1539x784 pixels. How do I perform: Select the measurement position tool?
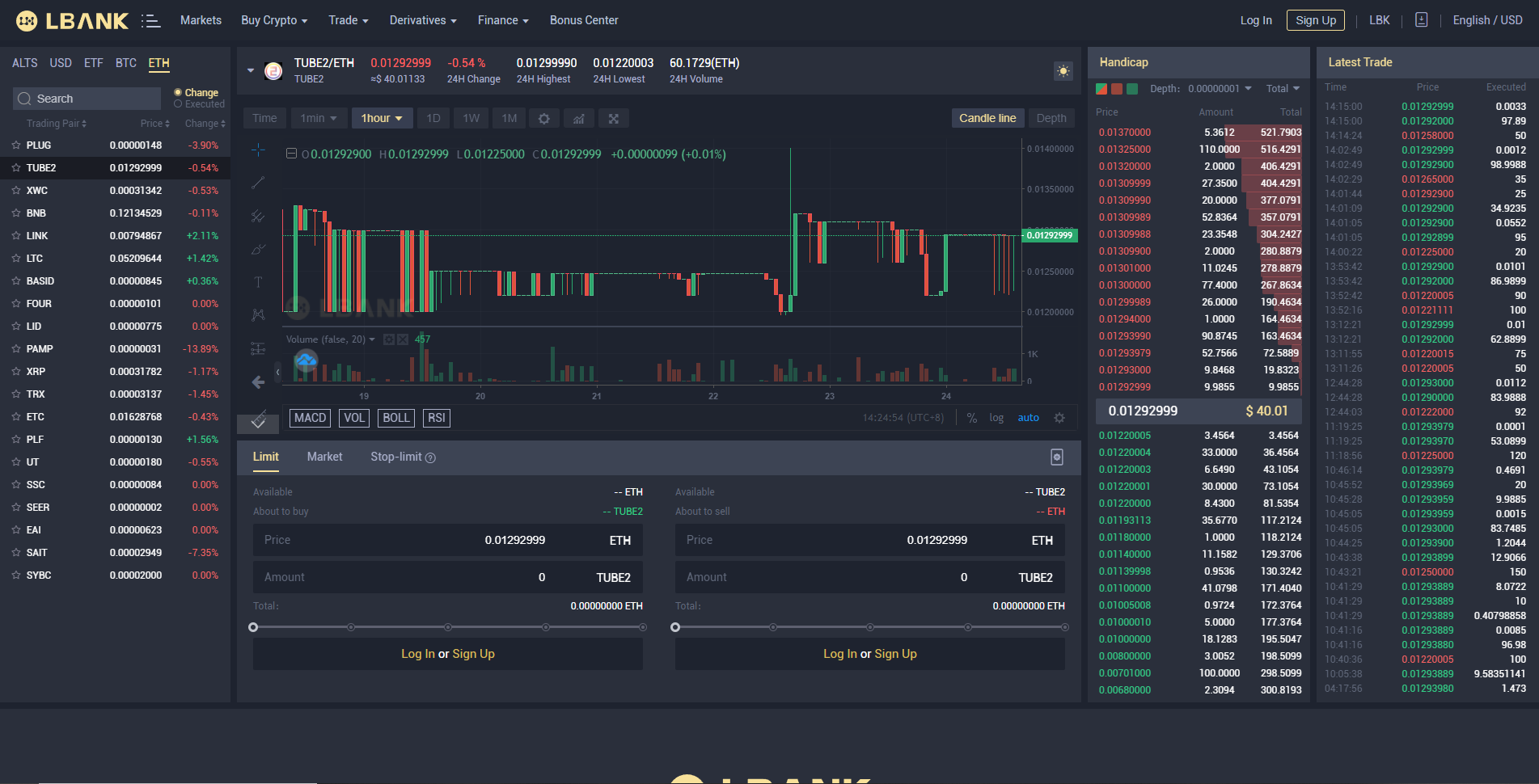pos(258,348)
